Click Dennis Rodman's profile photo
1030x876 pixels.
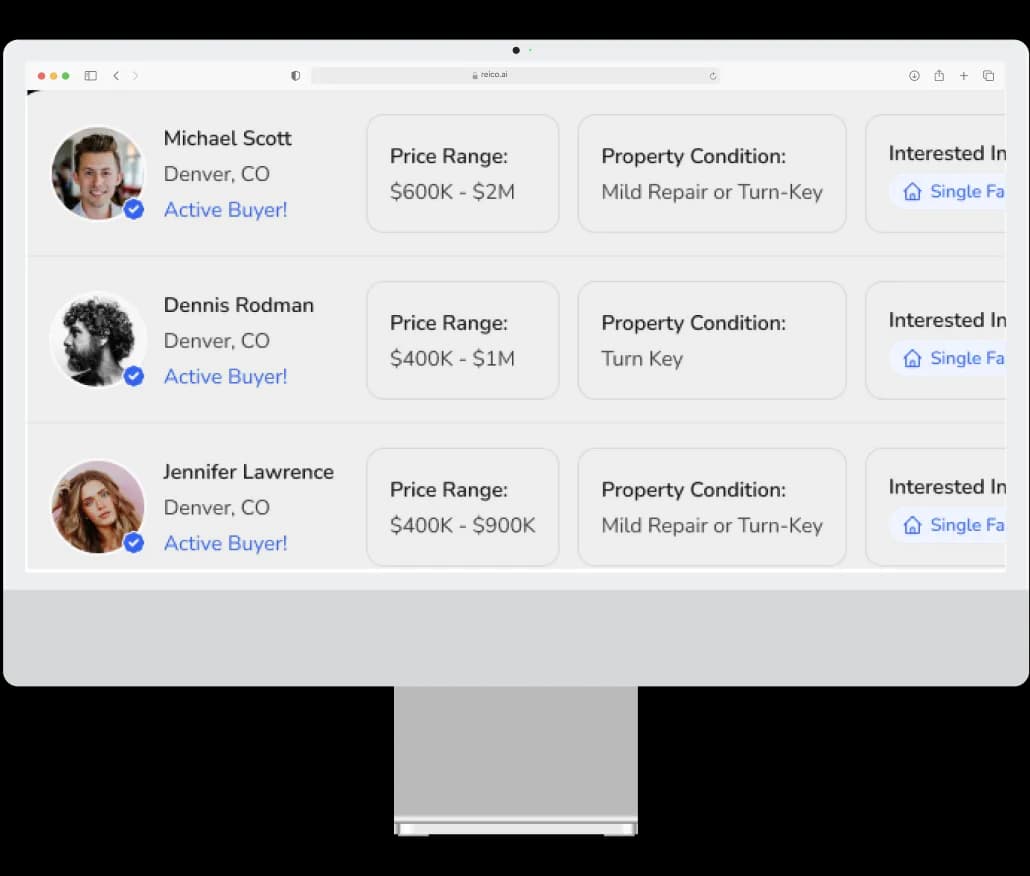tap(96, 338)
